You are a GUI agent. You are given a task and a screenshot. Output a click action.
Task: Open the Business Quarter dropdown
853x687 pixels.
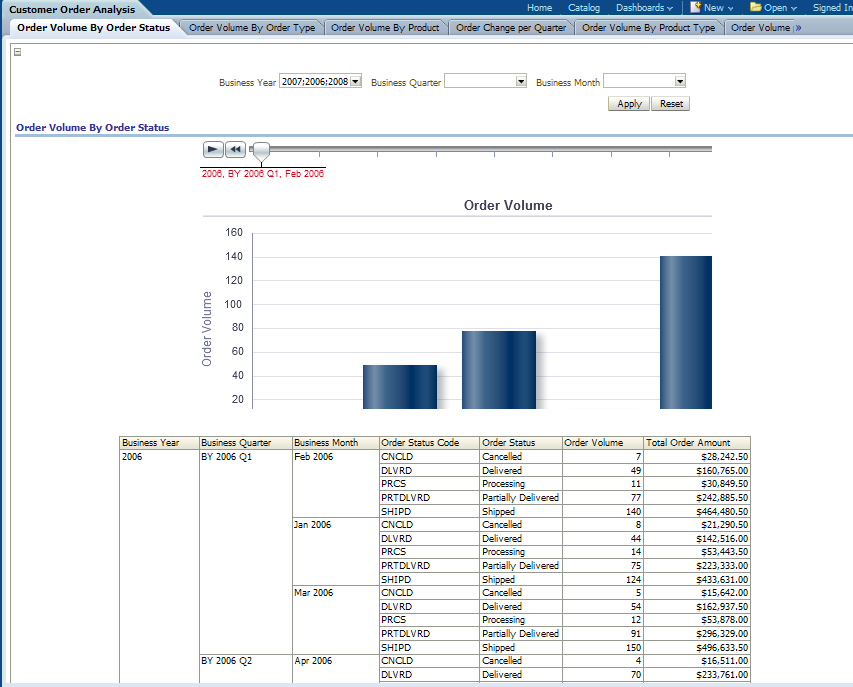point(521,82)
